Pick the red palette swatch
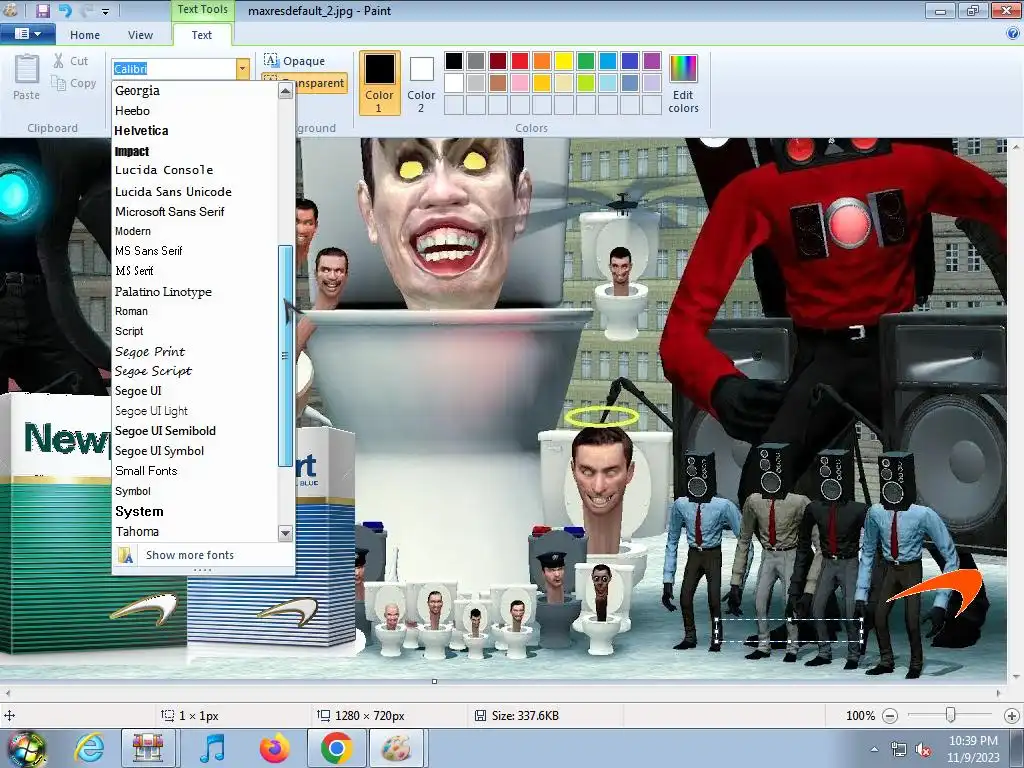 (x=520, y=61)
